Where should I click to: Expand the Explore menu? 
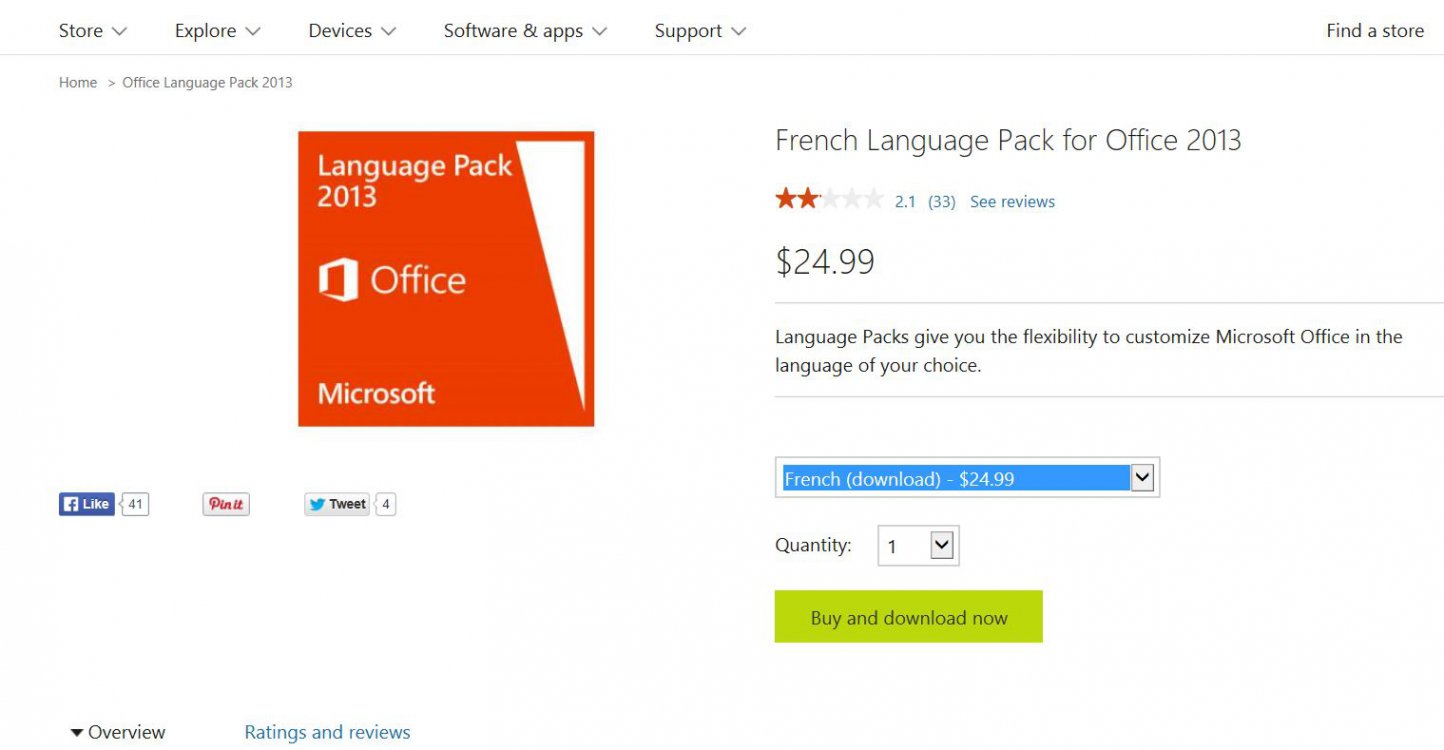pyautogui.click(x=217, y=31)
